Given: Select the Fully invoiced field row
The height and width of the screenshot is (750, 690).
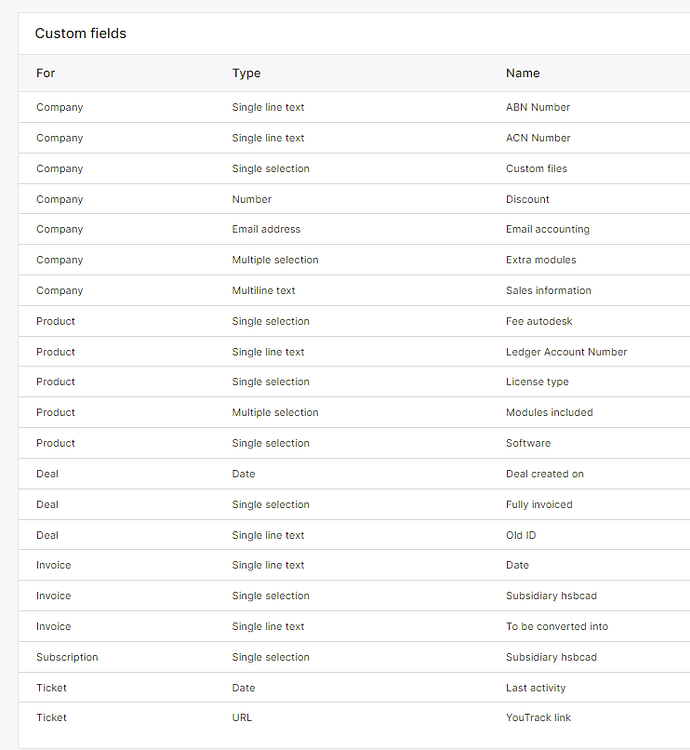Looking at the screenshot, I should click(354, 504).
